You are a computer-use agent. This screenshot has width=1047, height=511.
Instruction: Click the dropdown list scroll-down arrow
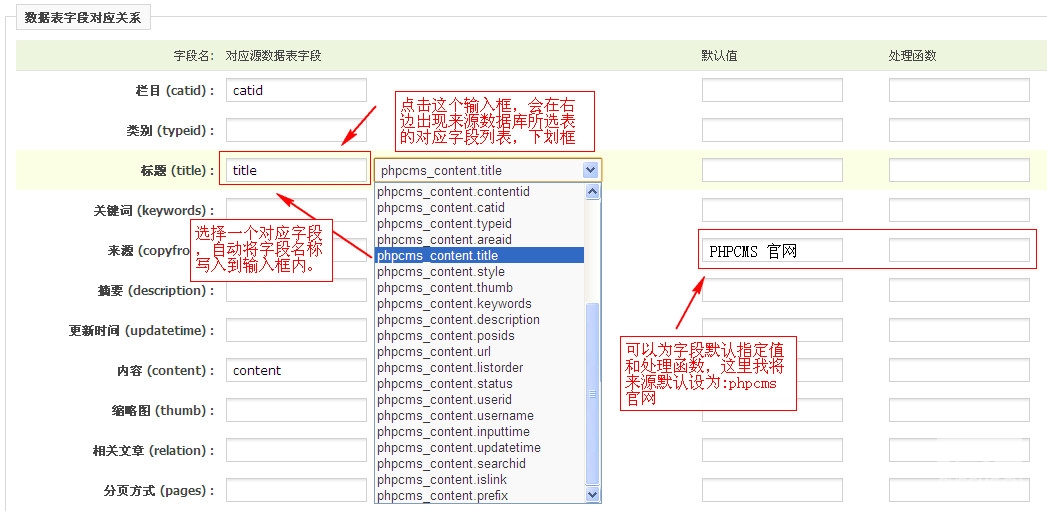pyautogui.click(x=592, y=495)
